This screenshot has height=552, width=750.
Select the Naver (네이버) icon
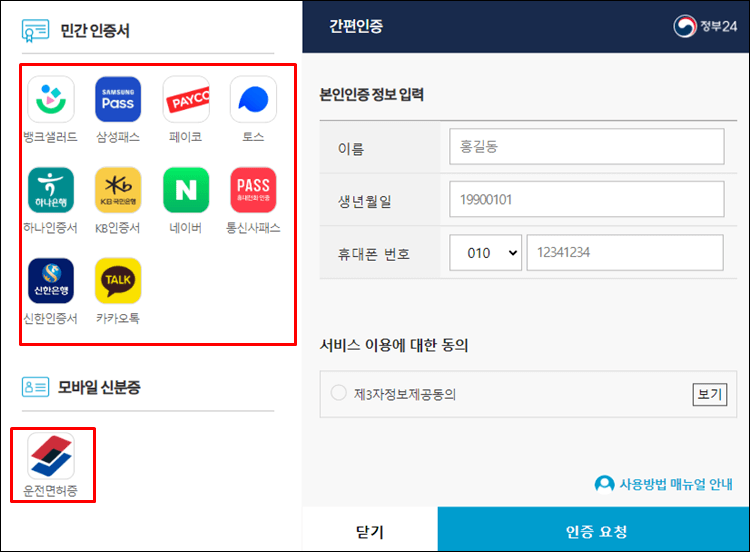point(186,190)
